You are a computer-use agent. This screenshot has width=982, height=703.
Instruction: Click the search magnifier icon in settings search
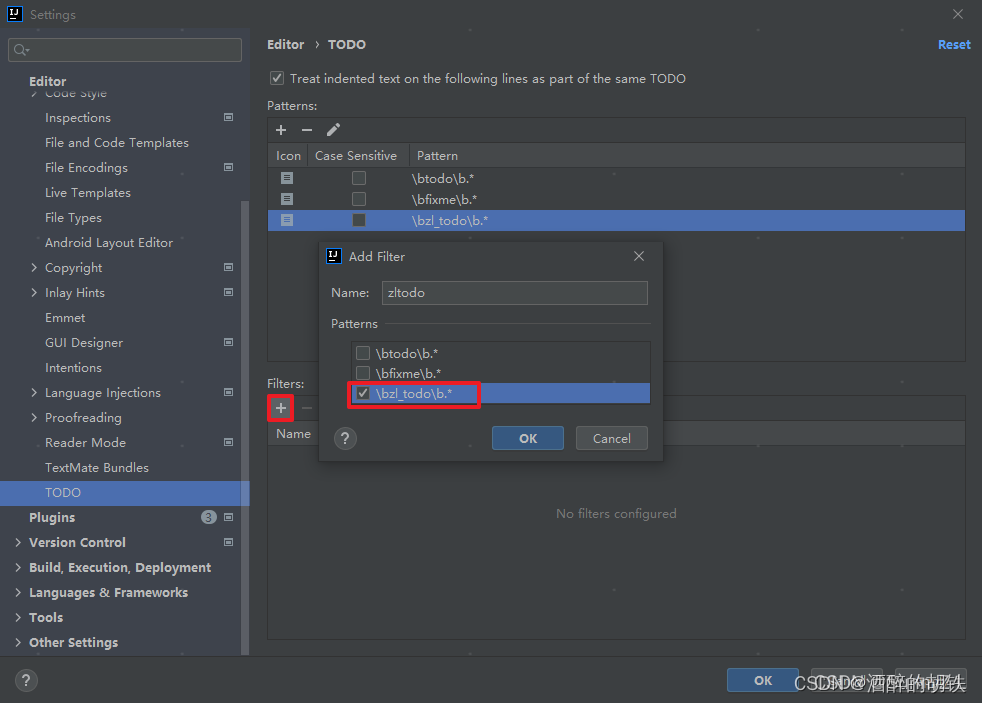point(21,50)
